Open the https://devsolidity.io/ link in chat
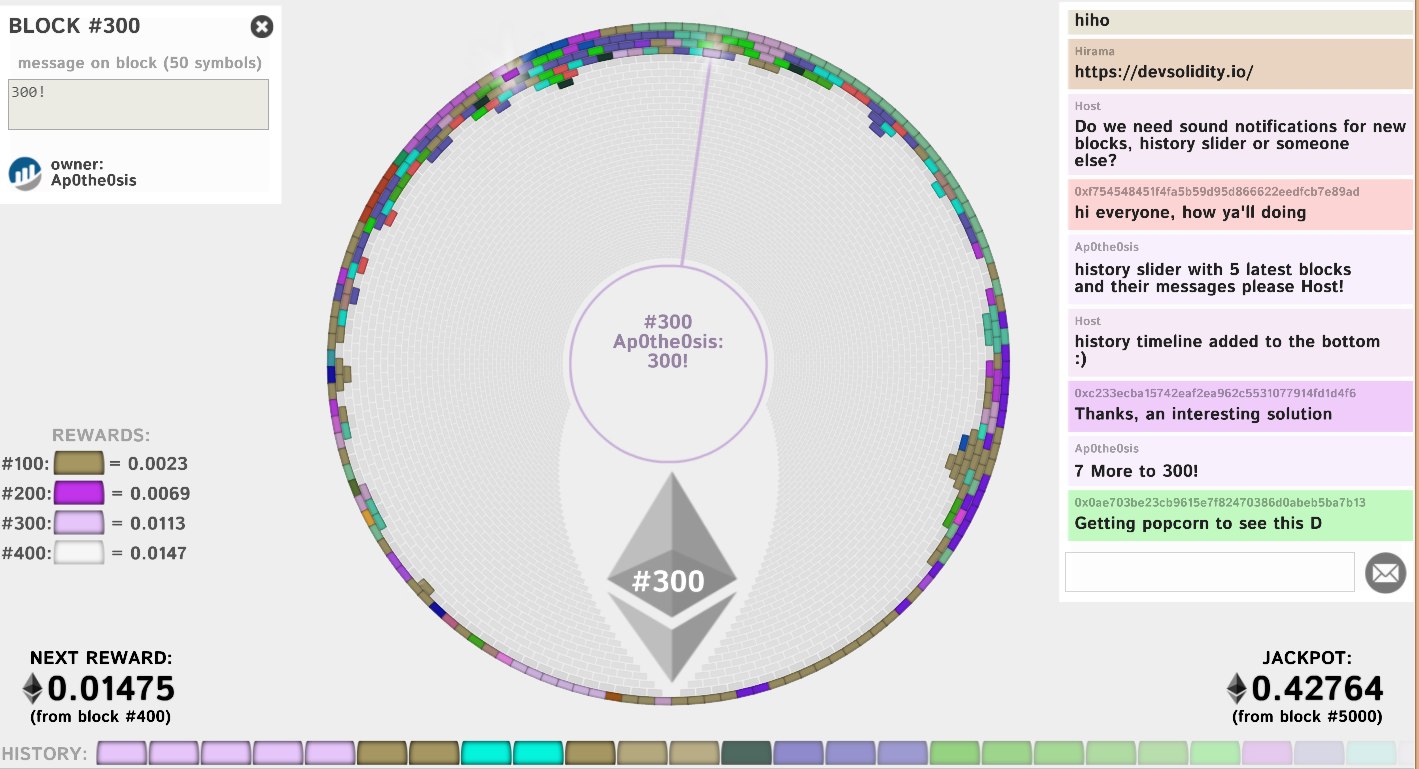The image size is (1419, 769). tap(1164, 72)
